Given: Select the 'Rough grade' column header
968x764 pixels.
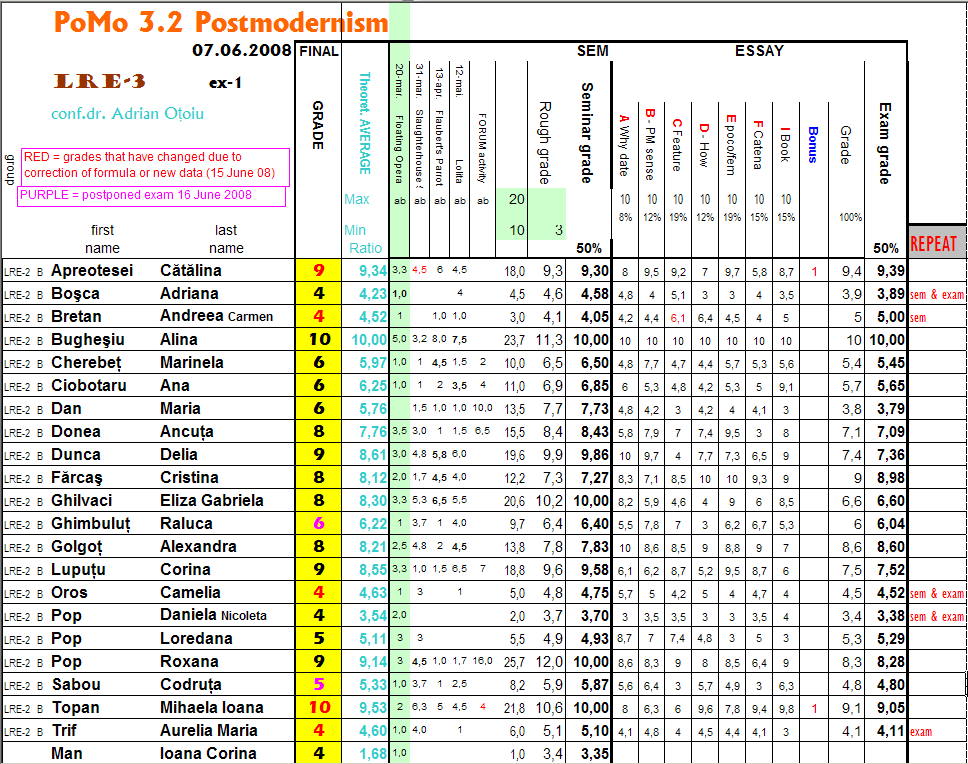Looking at the screenshot, I should tap(544, 143).
